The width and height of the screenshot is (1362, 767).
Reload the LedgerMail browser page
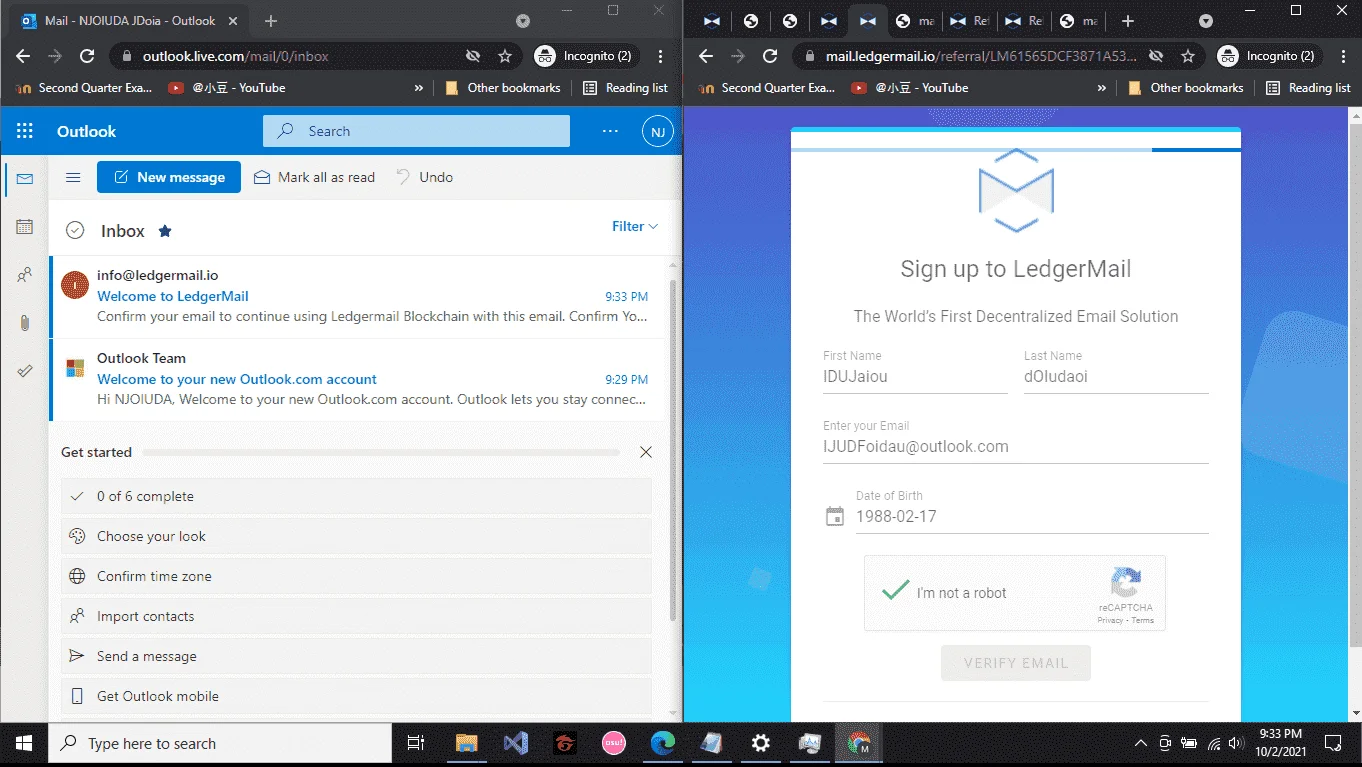(770, 56)
